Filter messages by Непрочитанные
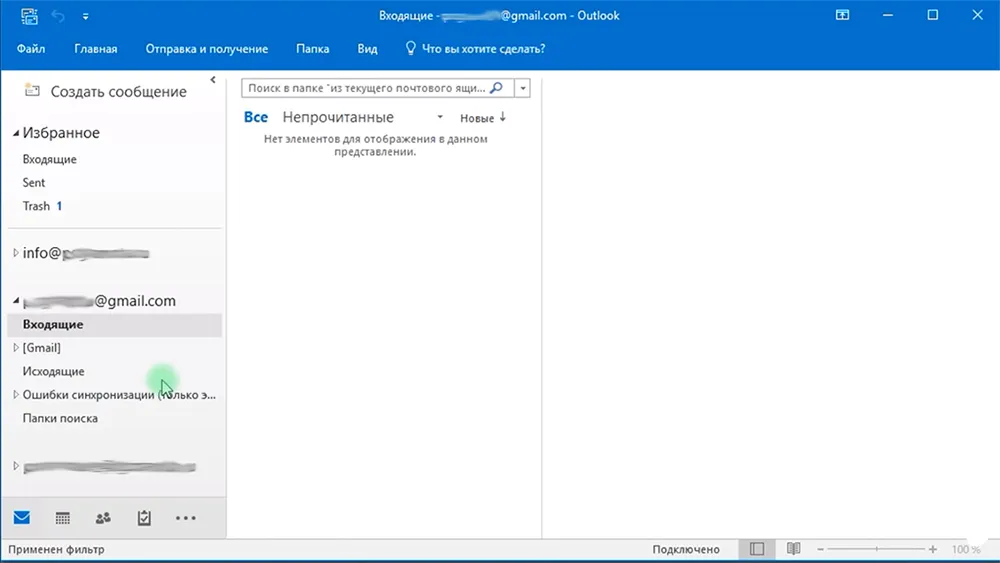Screen dimensions: 1000x563 338,117
